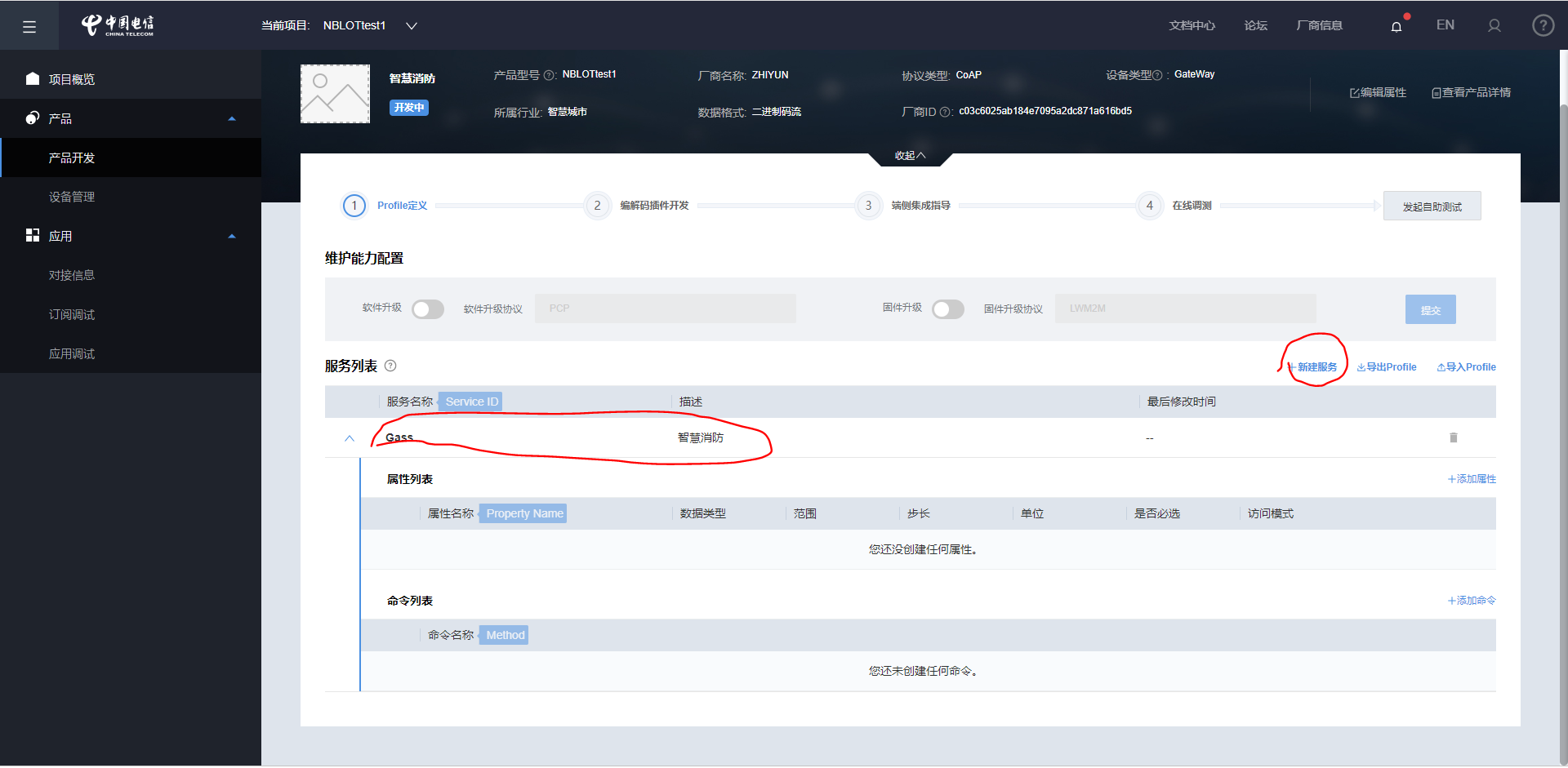
Task: Collapse product header with 收起
Action: (x=910, y=155)
